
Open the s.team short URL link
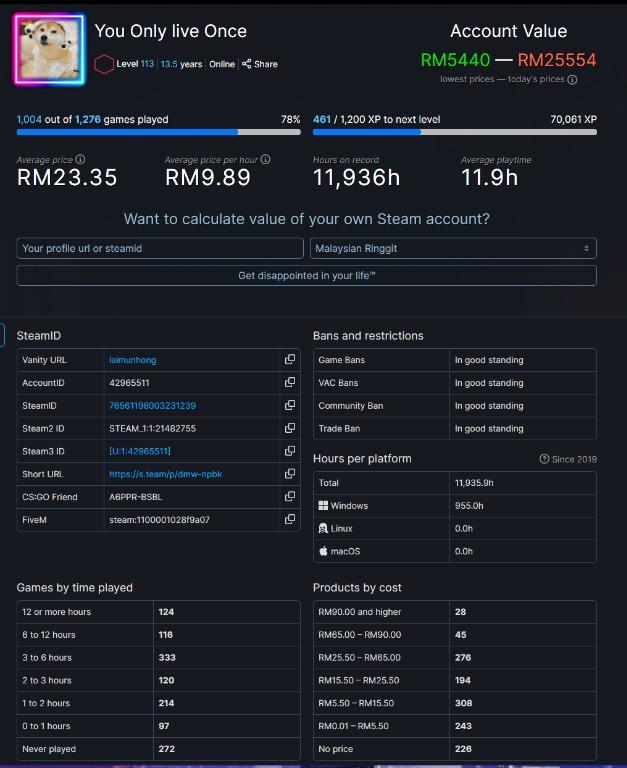tap(165, 474)
